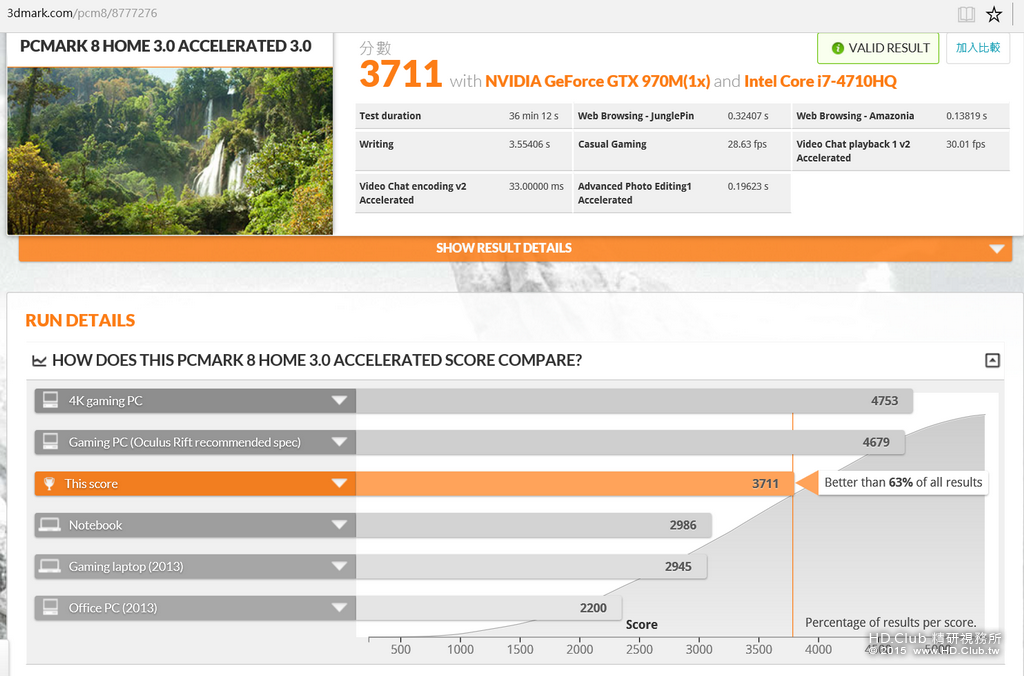Screen dimensions: 1024x676
Task: Bookmark page with the star icon
Action: [x=994, y=14]
